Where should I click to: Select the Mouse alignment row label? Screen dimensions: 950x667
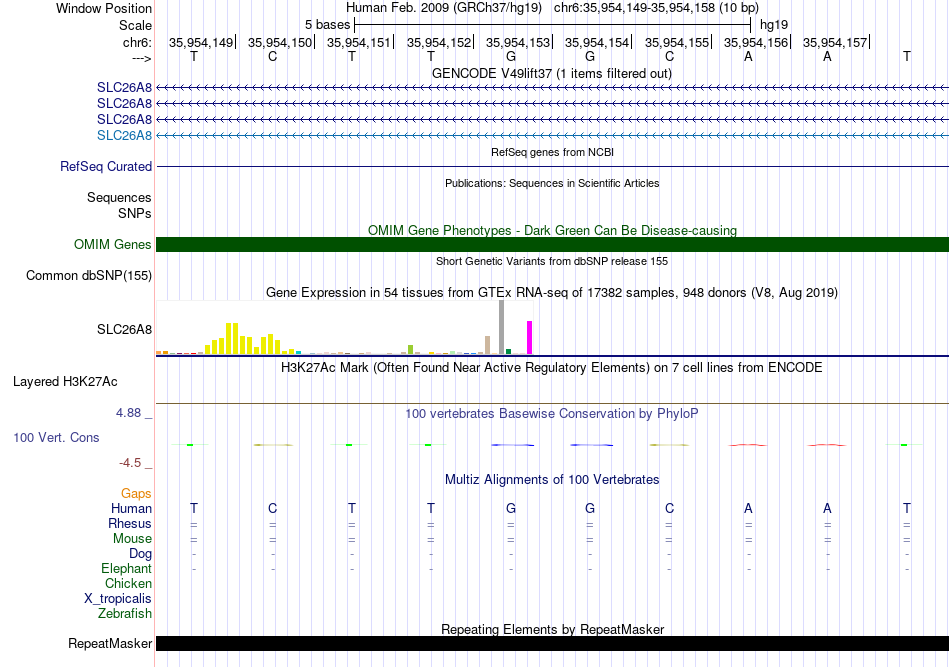[132, 539]
